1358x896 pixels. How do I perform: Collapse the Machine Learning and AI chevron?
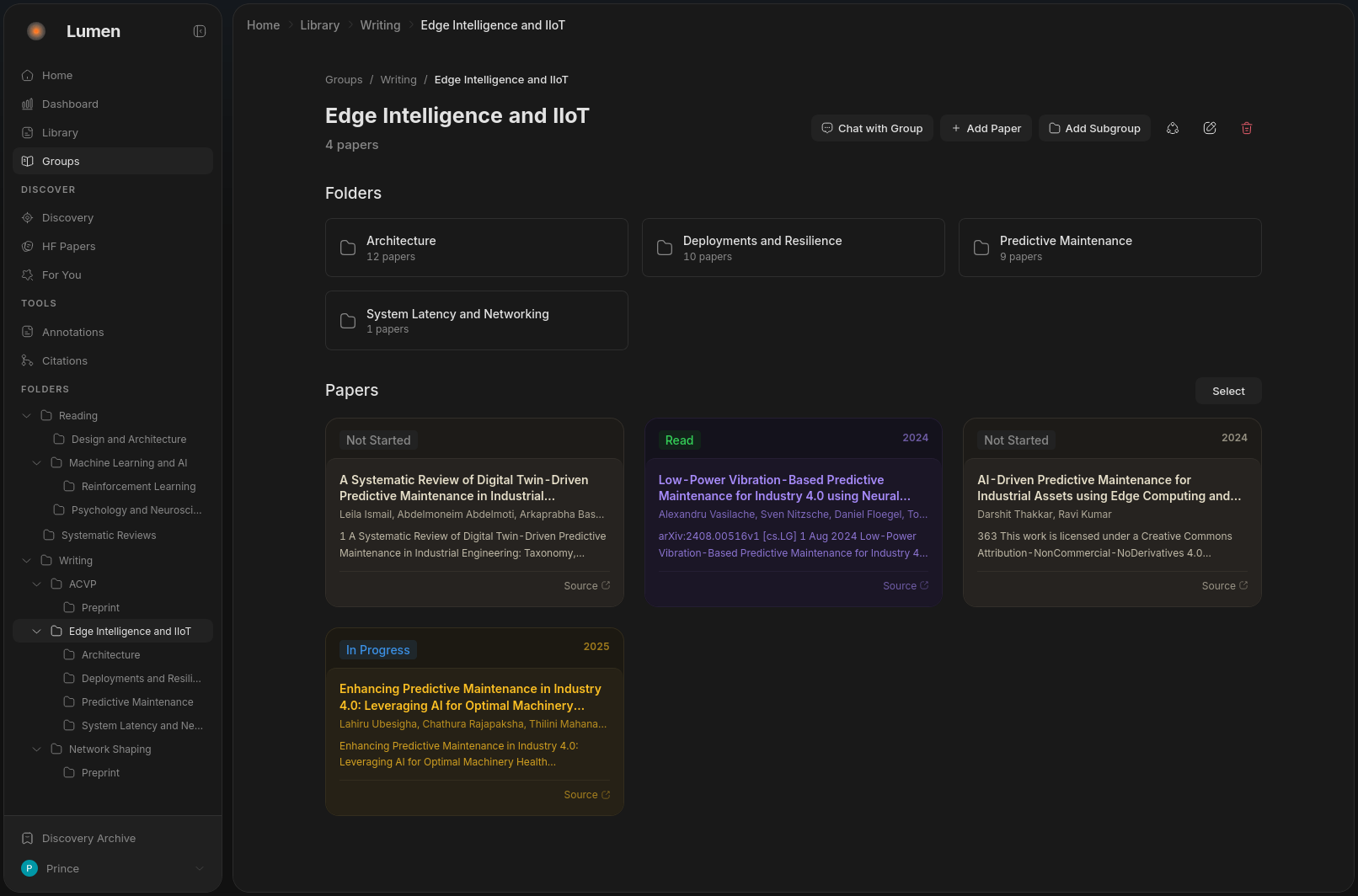pos(36,463)
